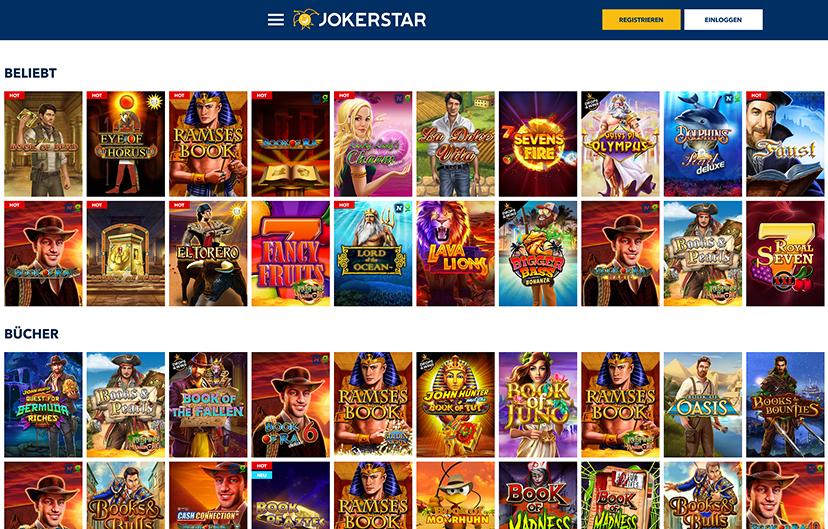Click the REGISTRIEREN button
This screenshot has width=828, height=529.
pyautogui.click(x=641, y=20)
